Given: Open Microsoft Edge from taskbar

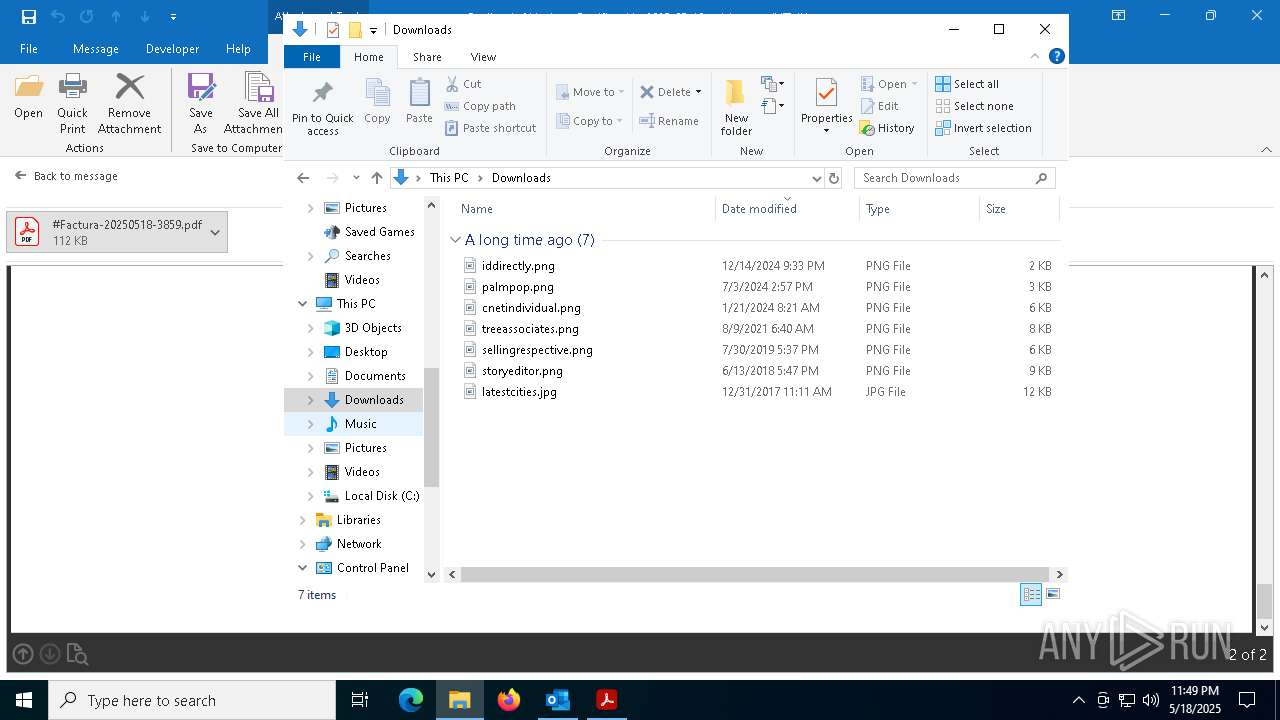Looking at the screenshot, I should (x=411, y=700).
